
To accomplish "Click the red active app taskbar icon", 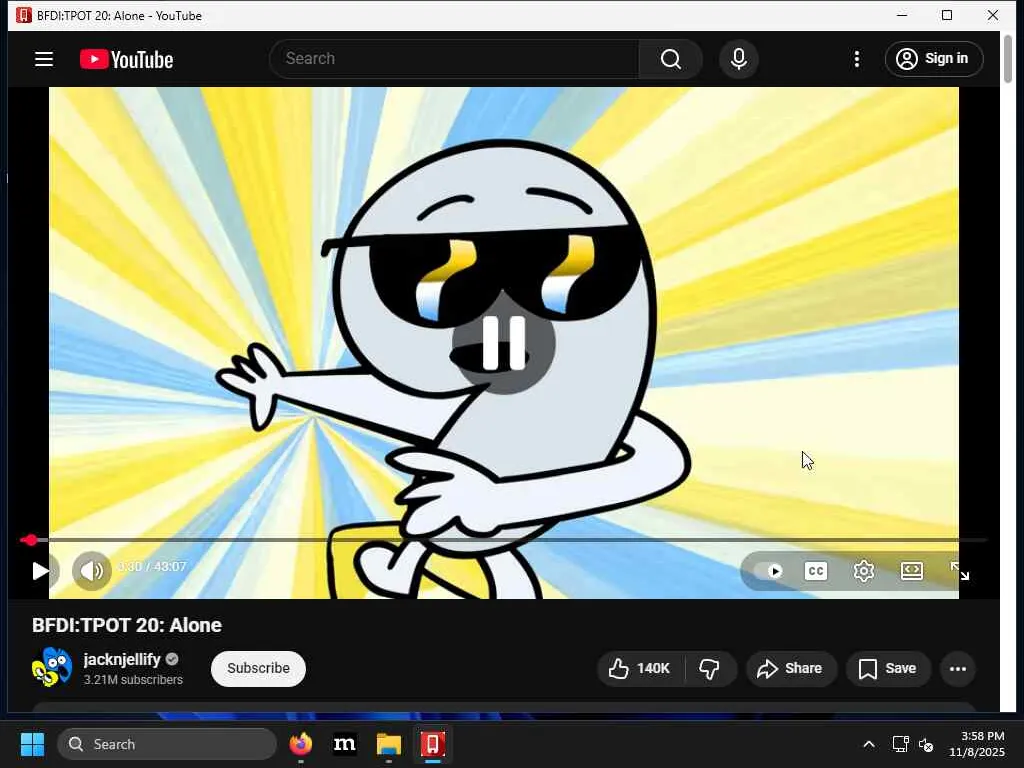I will tap(432, 744).
